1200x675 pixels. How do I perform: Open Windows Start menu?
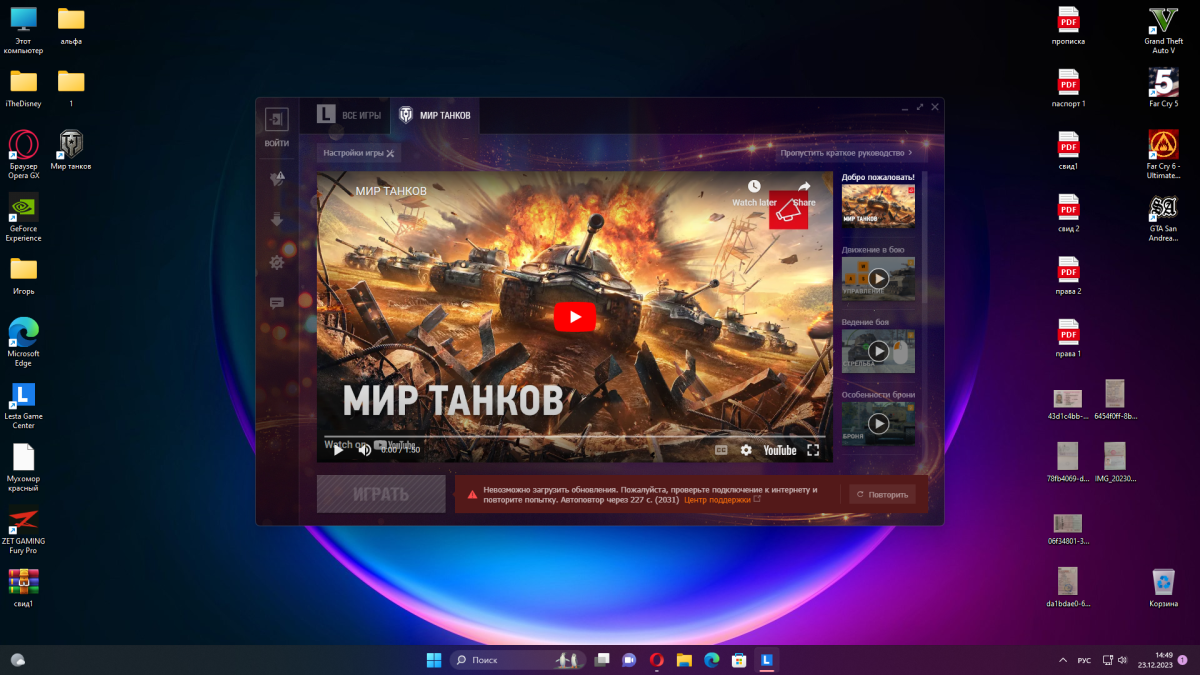click(434, 659)
